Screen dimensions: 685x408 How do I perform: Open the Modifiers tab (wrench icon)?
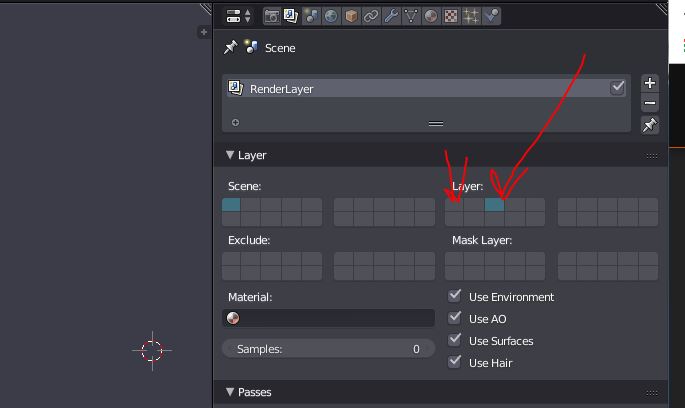pos(391,17)
